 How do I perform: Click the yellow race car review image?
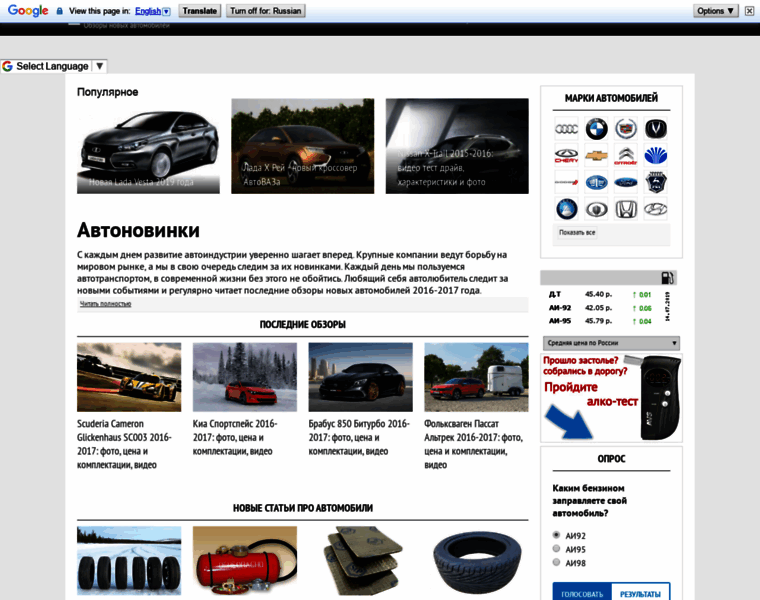coord(129,378)
